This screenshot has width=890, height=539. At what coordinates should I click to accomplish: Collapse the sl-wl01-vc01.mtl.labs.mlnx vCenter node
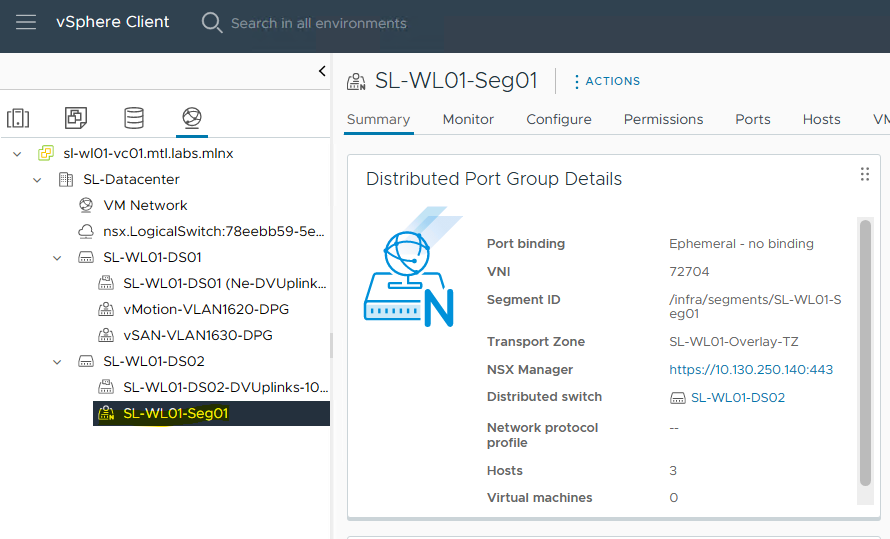[17, 154]
